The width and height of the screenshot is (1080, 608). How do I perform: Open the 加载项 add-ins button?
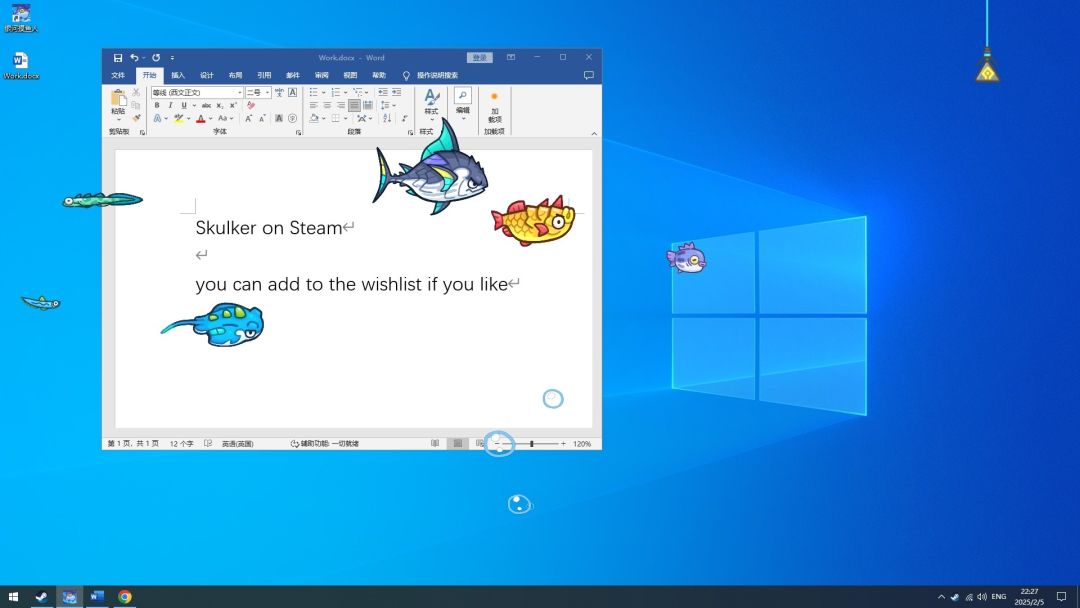[x=495, y=107]
